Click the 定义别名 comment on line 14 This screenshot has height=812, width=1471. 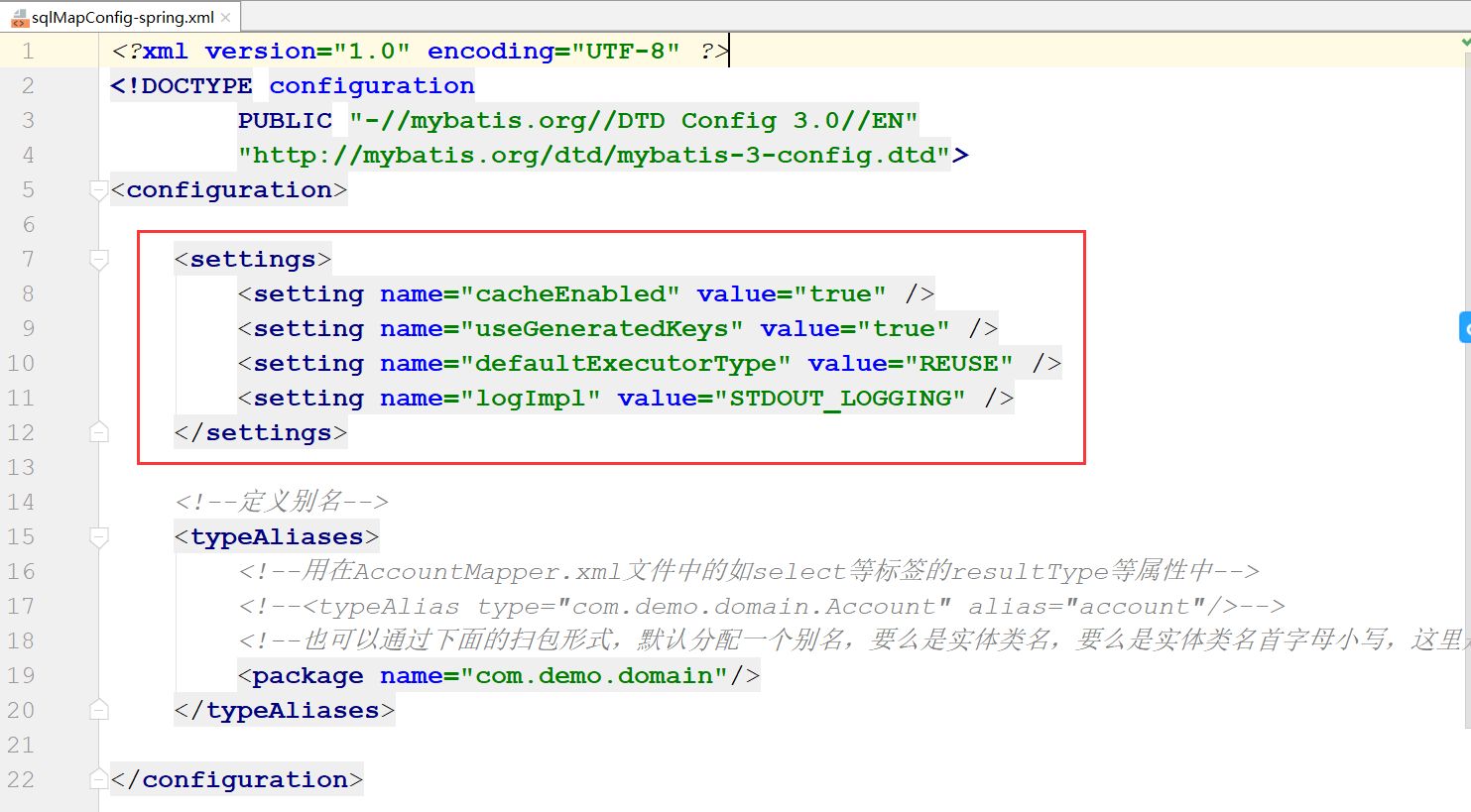click(x=282, y=502)
